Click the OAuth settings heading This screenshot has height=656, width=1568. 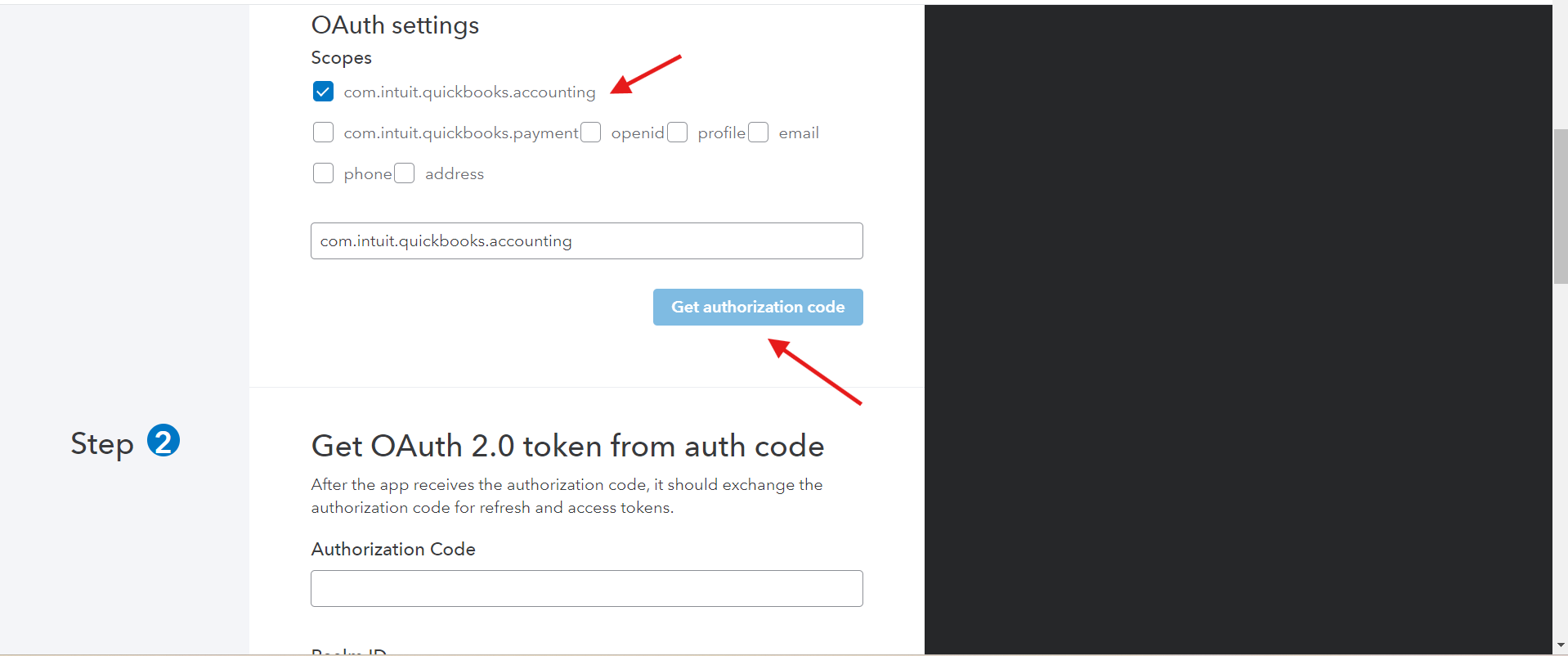coord(395,25)
